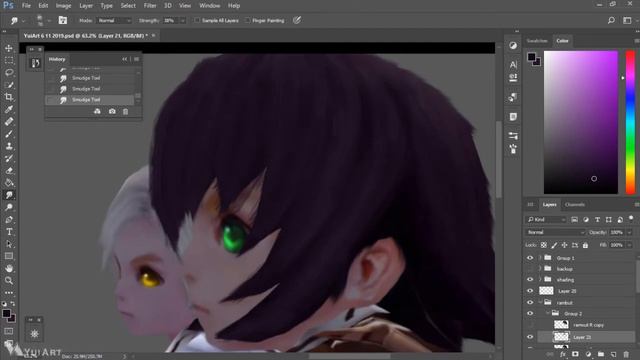Select the Smudge tool in toolbar

point(9,195)
